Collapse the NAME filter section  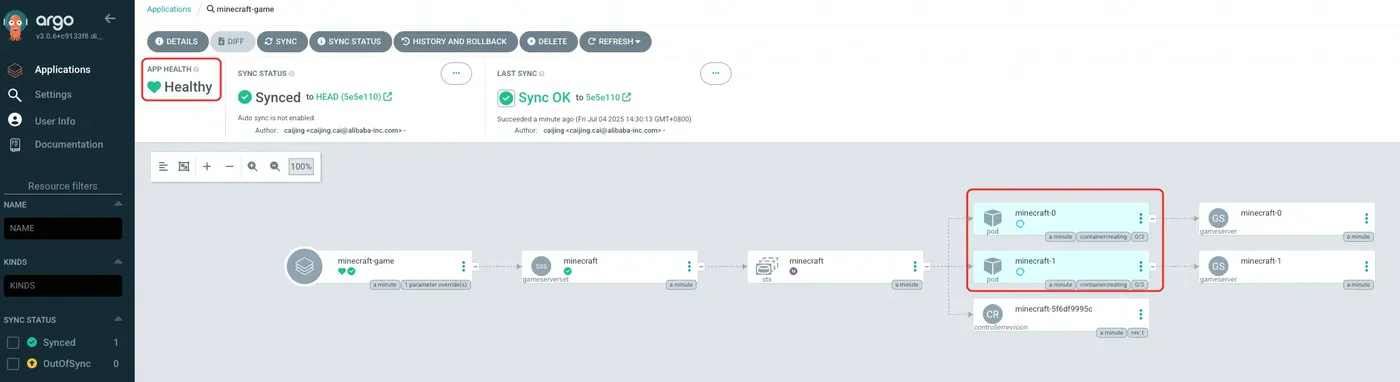pyautogui.click(x=117, y=204)
